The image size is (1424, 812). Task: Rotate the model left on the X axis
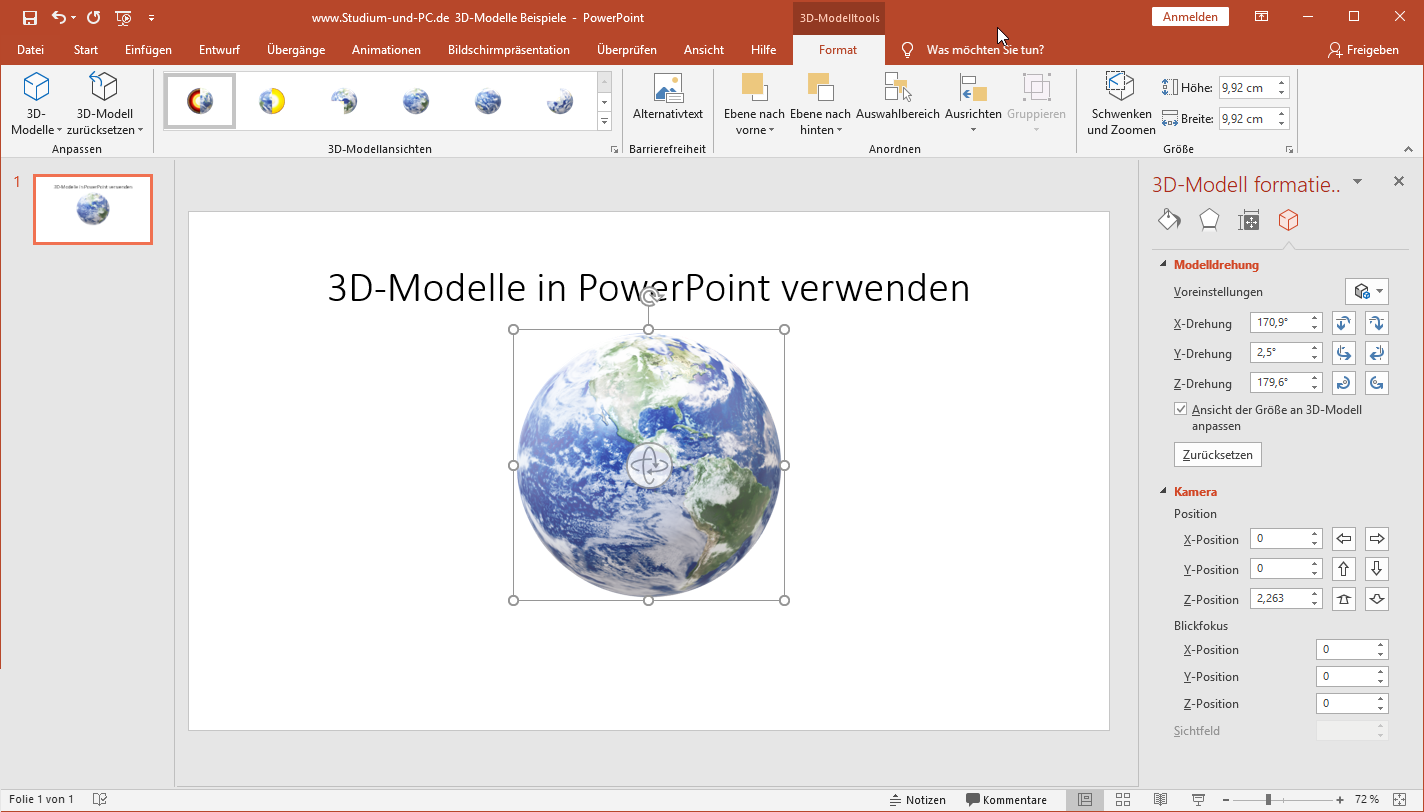click(1344, 323)
